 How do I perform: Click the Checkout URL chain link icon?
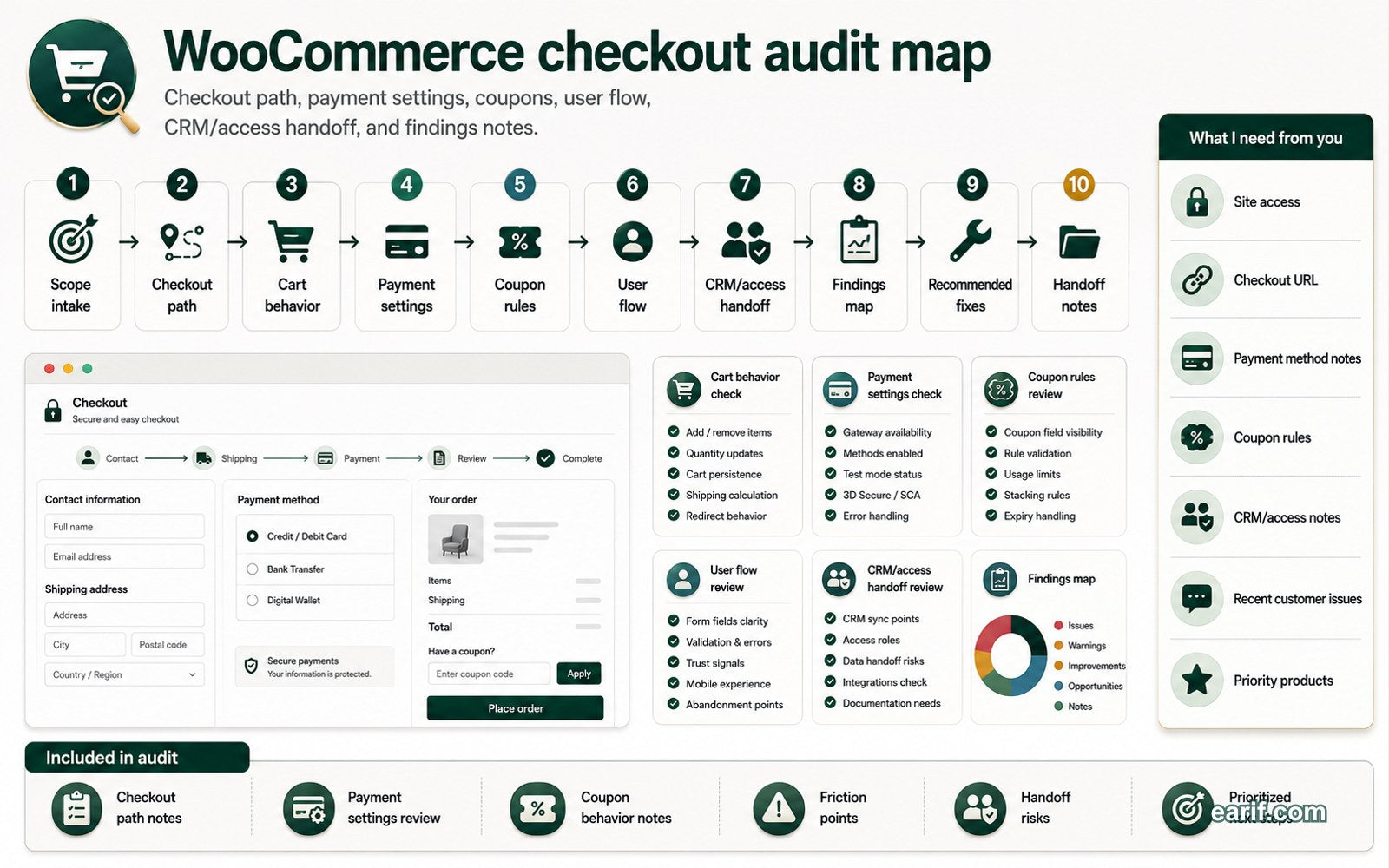click(x=1197, y=279)
